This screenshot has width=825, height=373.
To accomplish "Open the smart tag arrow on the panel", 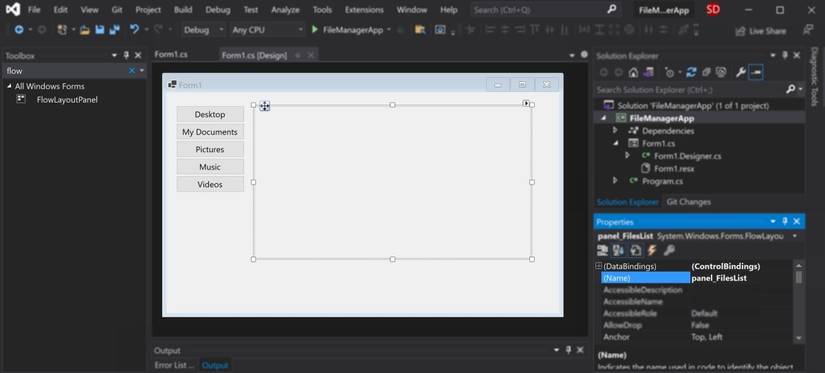I will click(x=526, y=104).
